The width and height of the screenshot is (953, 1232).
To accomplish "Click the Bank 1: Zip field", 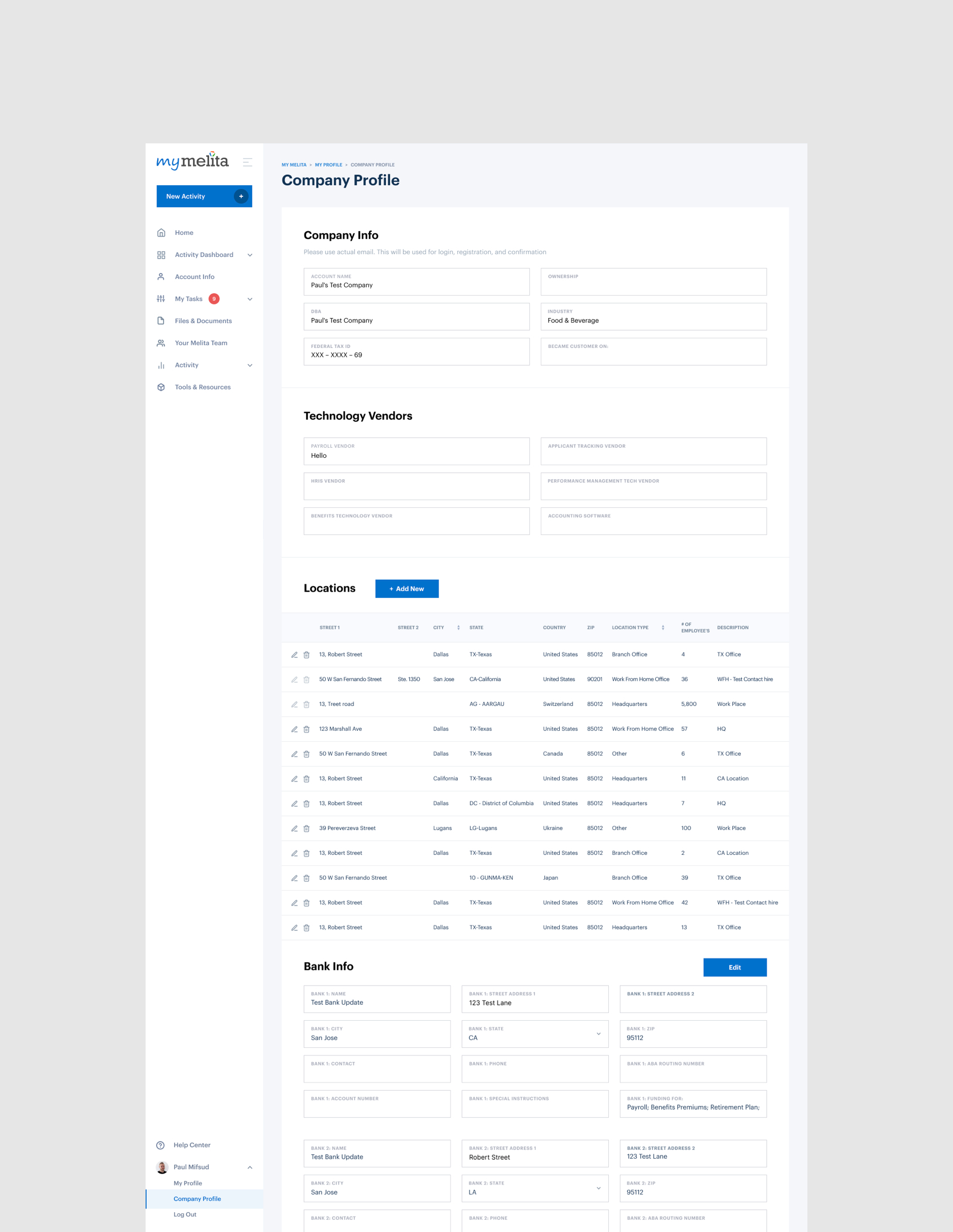I will point(693,1034).
